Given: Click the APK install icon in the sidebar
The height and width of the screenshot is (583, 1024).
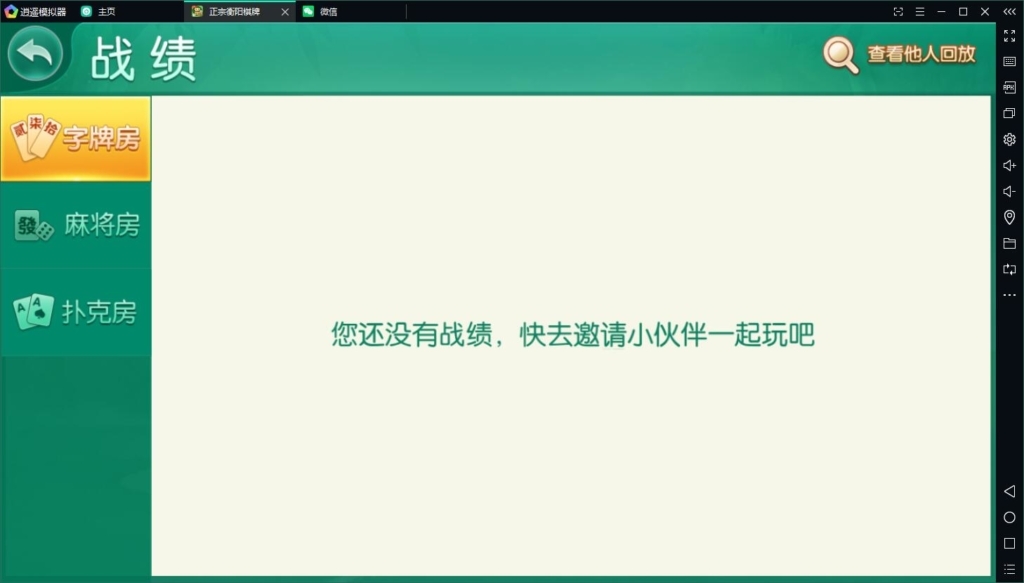Looking at the screenshot, I should point(1009,88).
